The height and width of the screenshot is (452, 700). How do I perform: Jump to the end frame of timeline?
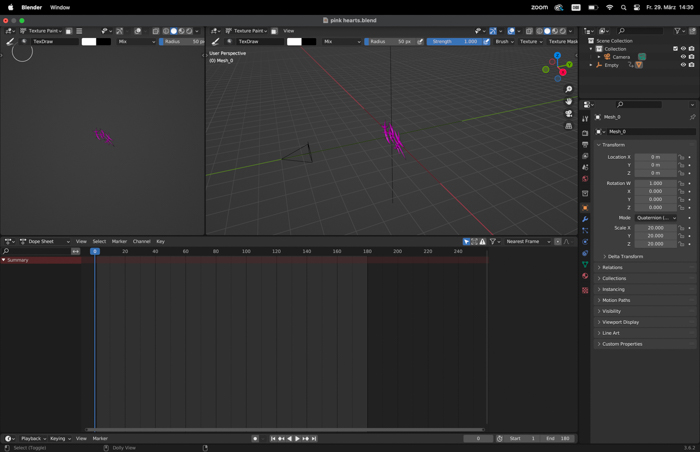(x=314, y=439)
